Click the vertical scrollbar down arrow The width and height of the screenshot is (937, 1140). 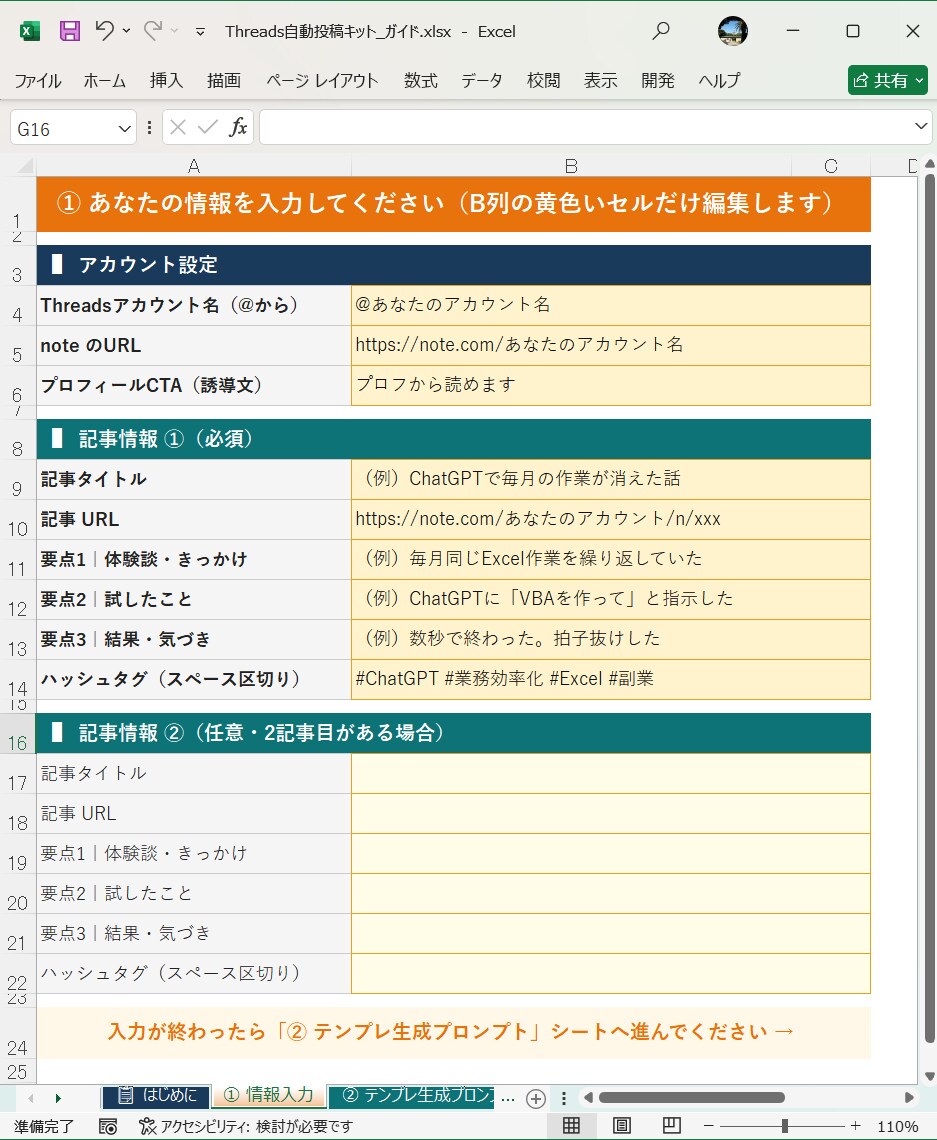[930, 1076]
